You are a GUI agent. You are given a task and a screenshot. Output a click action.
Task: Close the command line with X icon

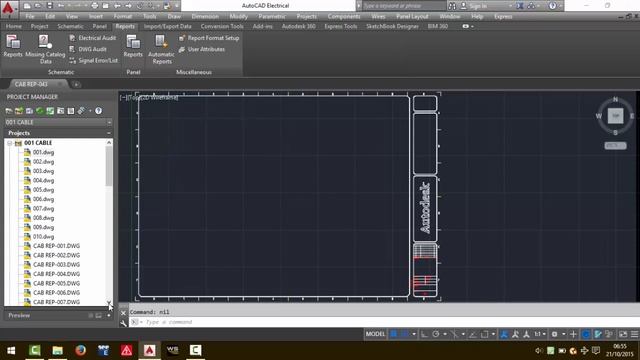pyautogui.click(x=123, y=313)
